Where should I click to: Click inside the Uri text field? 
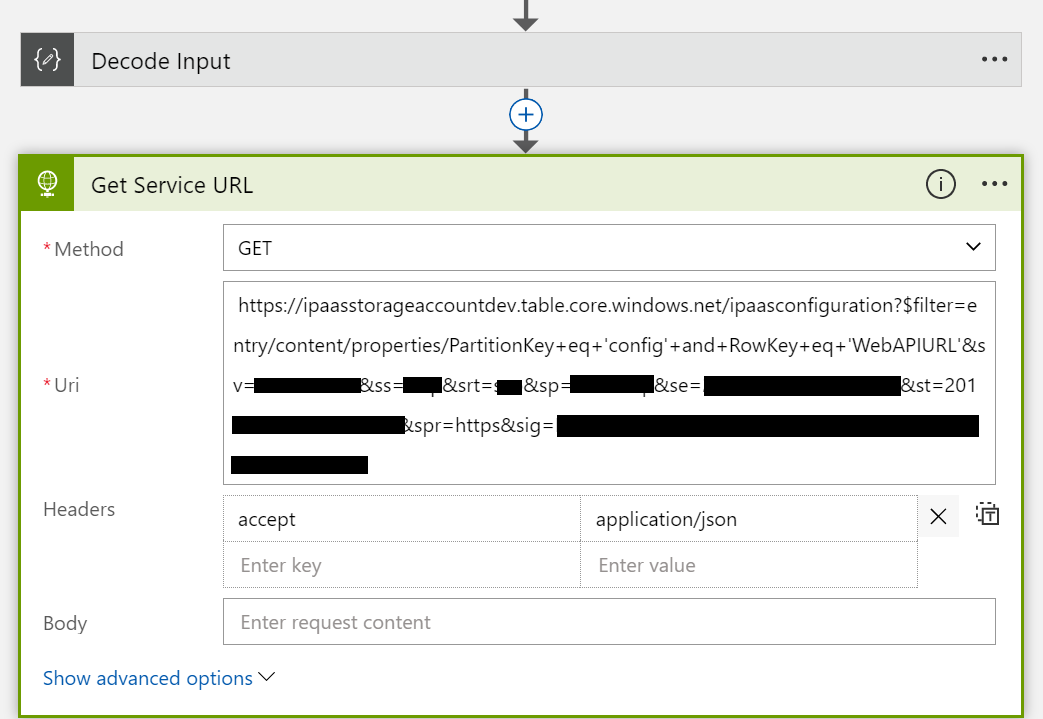(x=609, y=384)
